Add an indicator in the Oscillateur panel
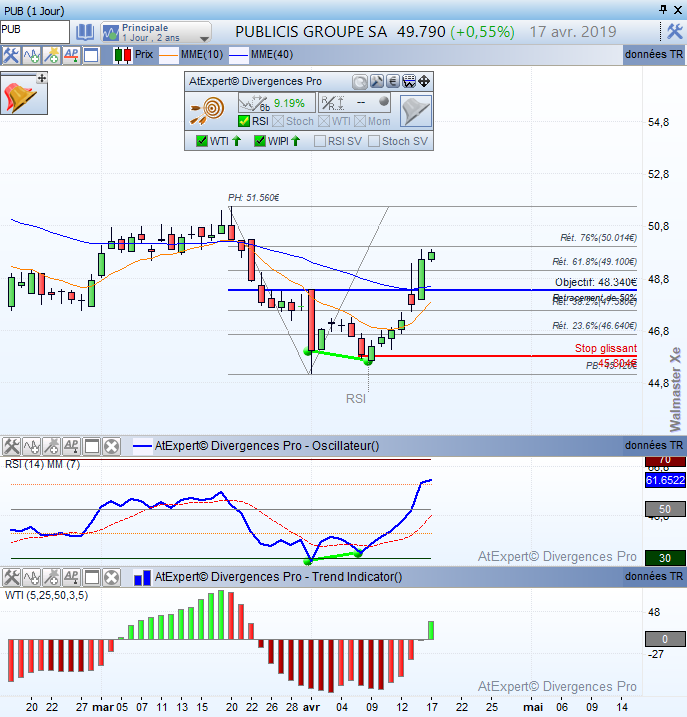This screenshot has width=687, height=717. coord(32,446)
